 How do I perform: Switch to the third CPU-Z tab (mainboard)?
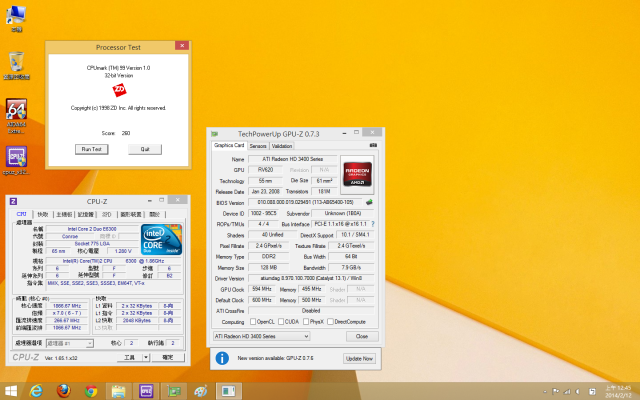pos(64,214)
